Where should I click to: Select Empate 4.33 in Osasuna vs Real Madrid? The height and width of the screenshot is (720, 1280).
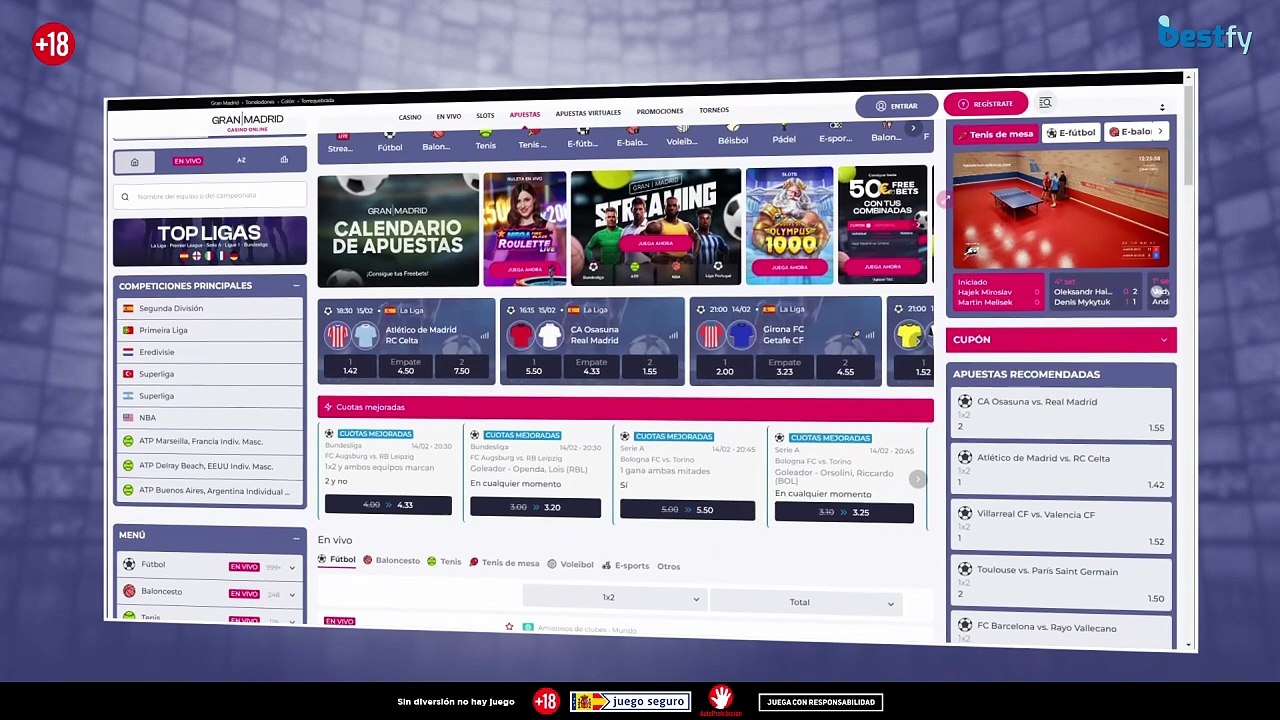click(x=591, y=367)
